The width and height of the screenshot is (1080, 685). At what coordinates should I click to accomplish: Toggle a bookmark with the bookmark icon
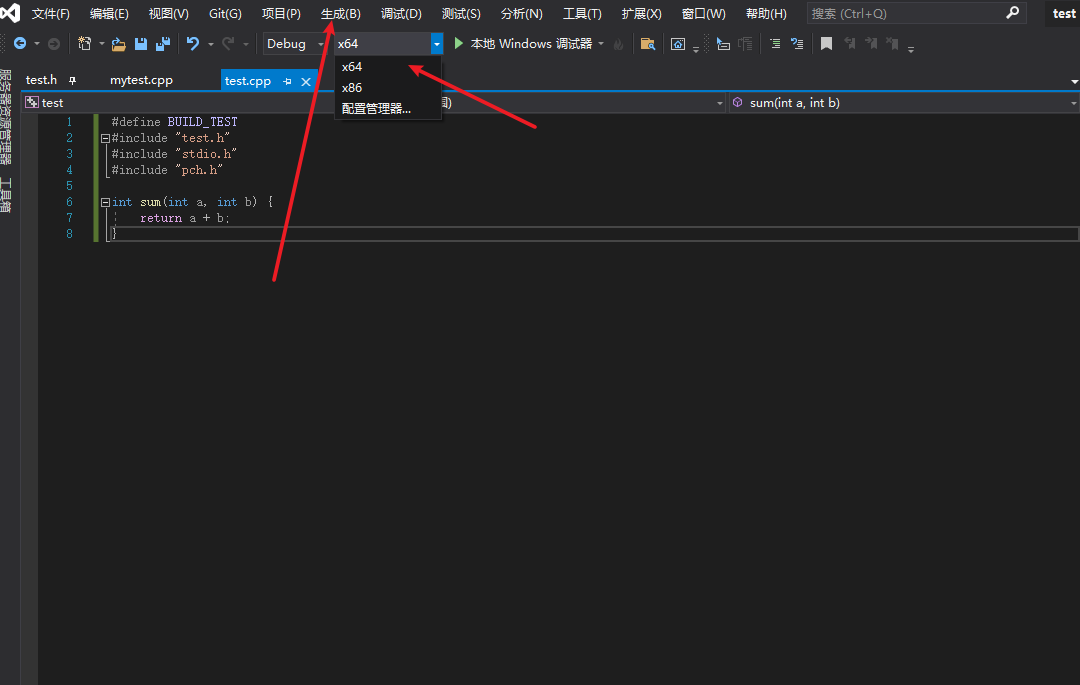click(826, 43)
